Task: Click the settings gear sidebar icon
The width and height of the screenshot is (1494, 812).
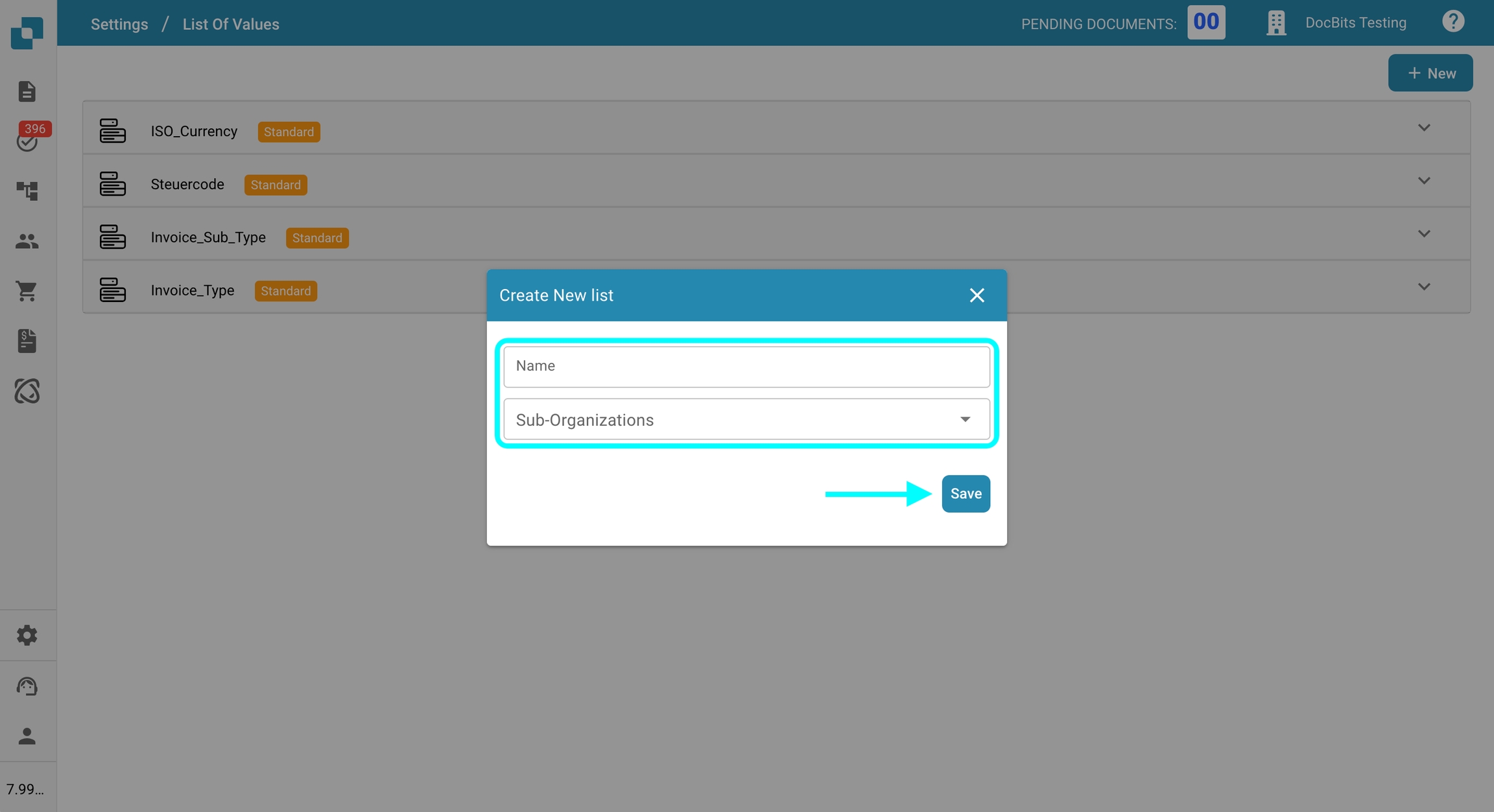Action: point(27,635)
